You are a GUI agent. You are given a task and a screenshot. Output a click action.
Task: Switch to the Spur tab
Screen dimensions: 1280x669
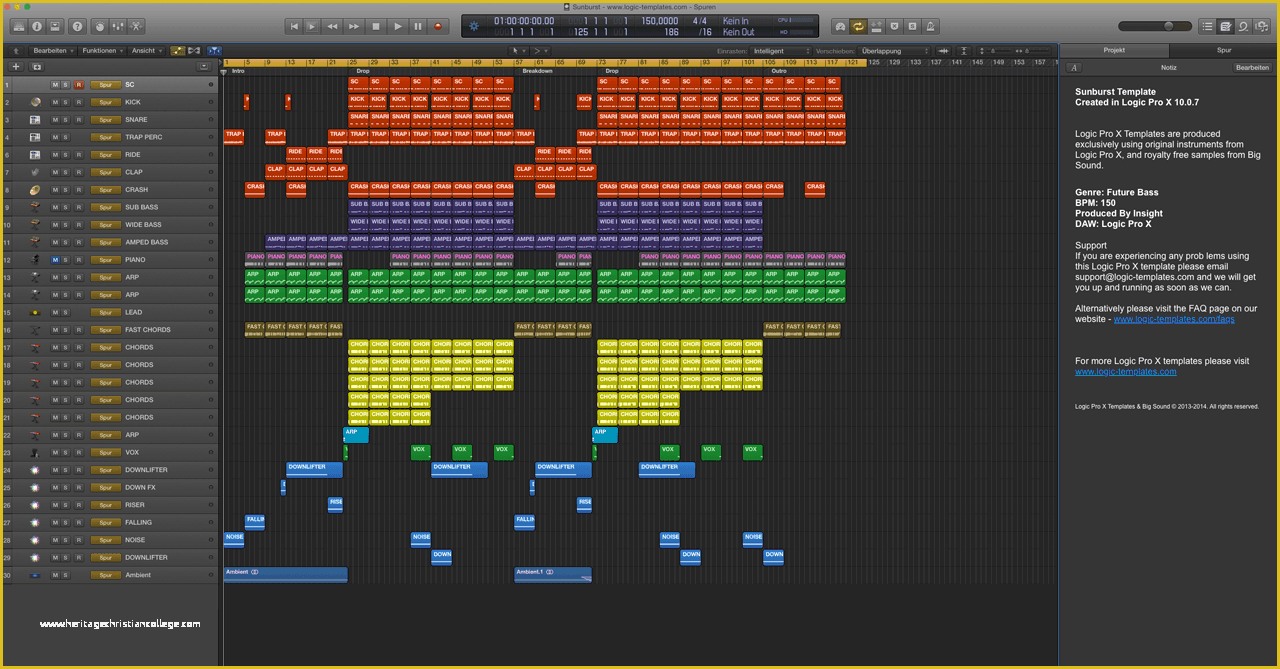[x=1224, y=50]
